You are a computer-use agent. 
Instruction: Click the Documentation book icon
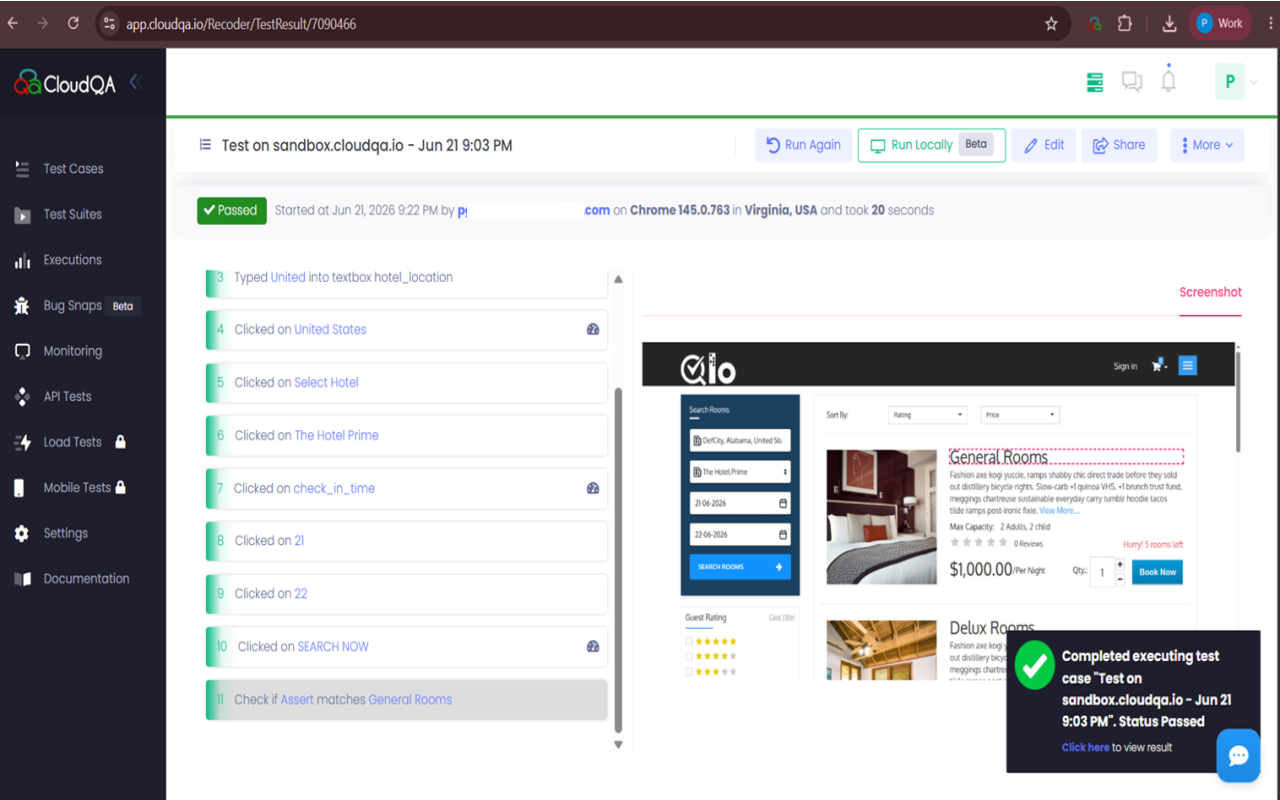22,579
